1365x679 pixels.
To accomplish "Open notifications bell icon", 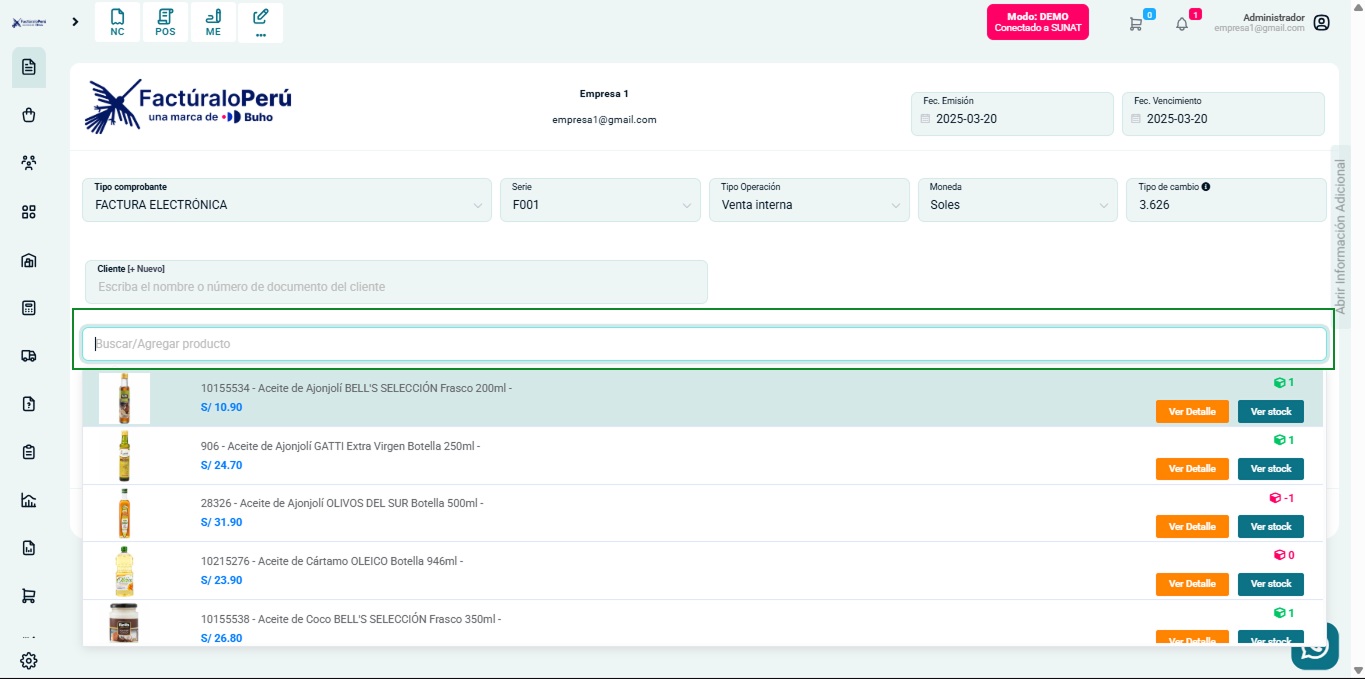I will 1182,24.
